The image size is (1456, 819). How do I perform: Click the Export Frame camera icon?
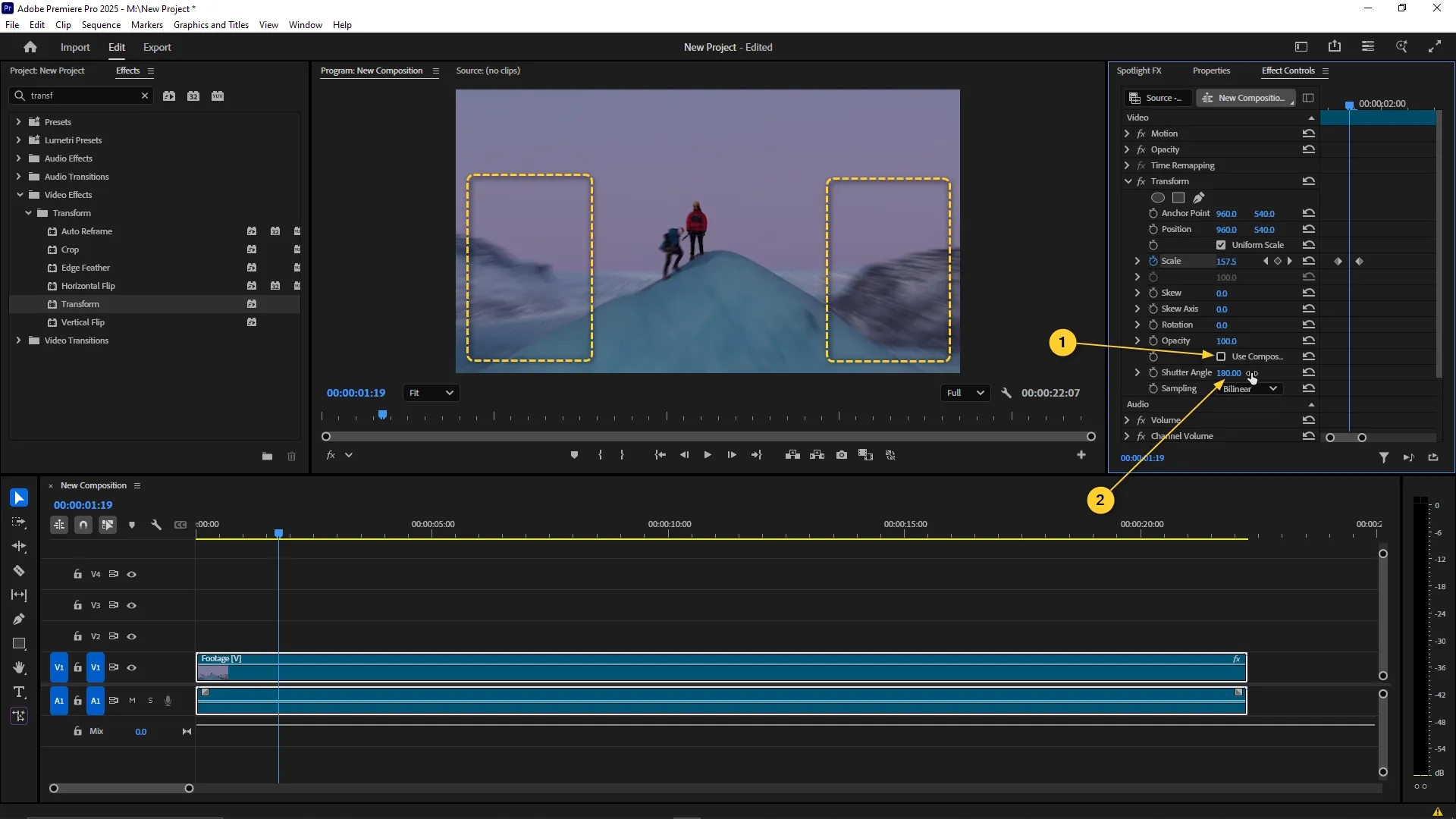(x=842, y=455)
